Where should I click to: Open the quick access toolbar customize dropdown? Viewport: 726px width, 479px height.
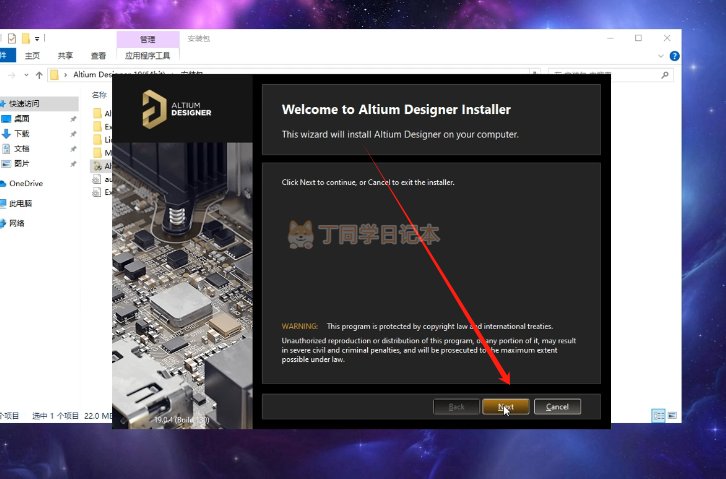pyautogui.click(x=37, y=39)
